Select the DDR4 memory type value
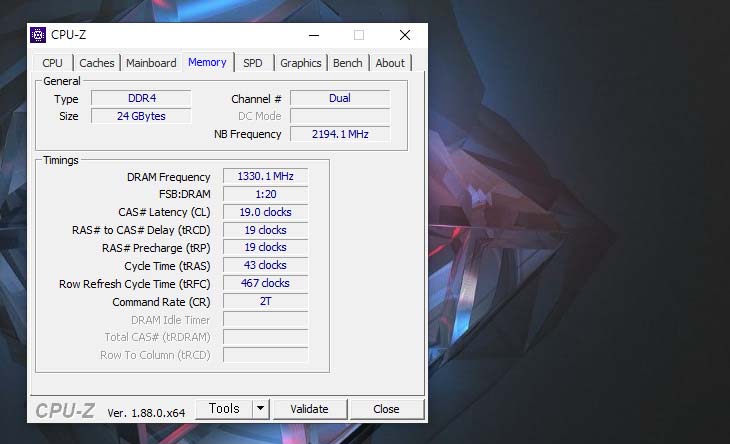 pos(141,98)
